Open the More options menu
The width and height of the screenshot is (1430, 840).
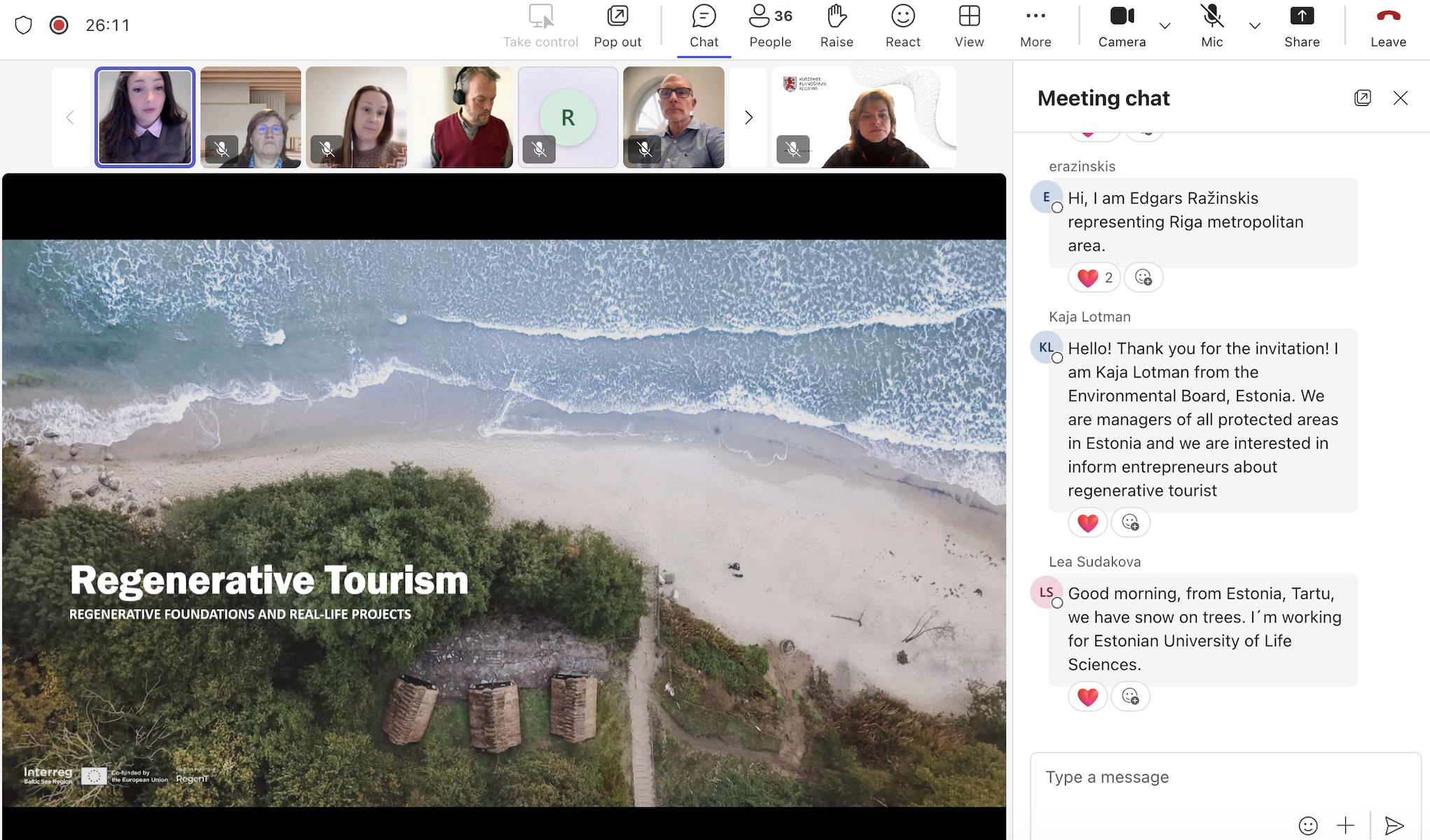pos(1035,26)
